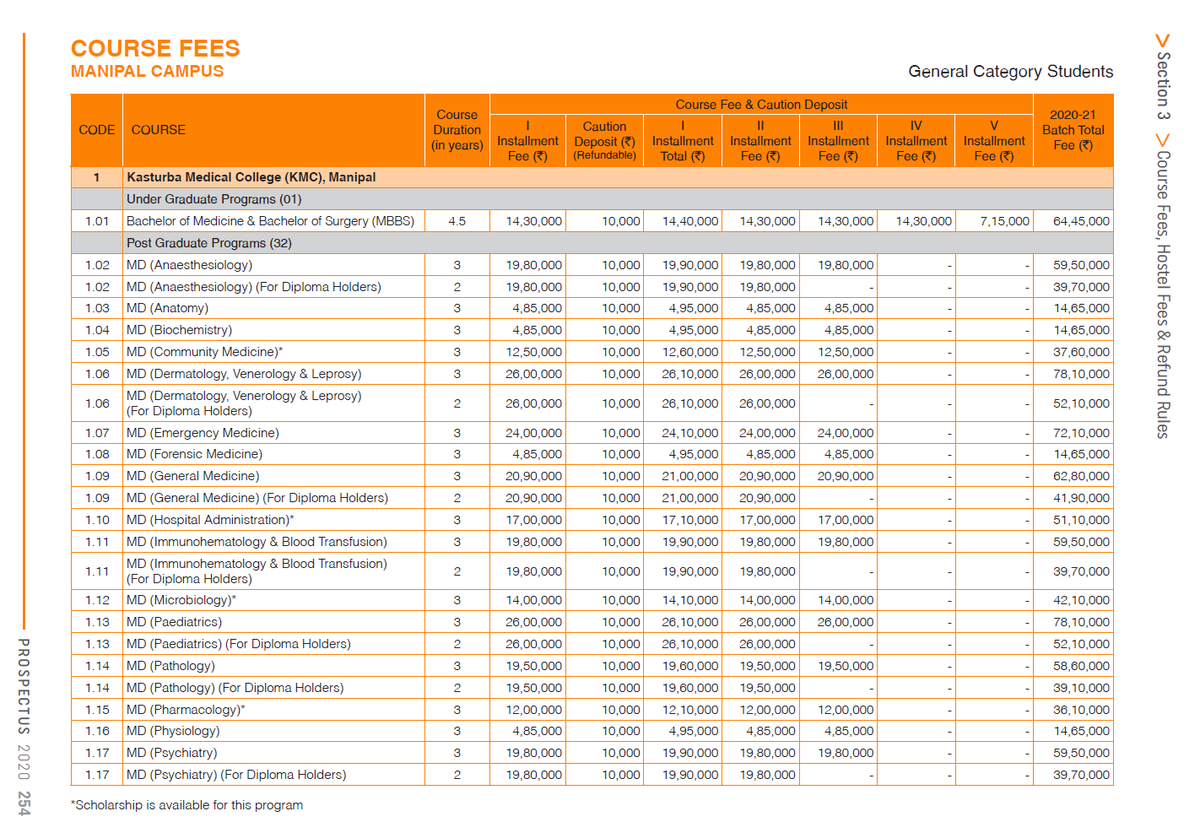Click the COURSE FEES heading

[155, 48]
